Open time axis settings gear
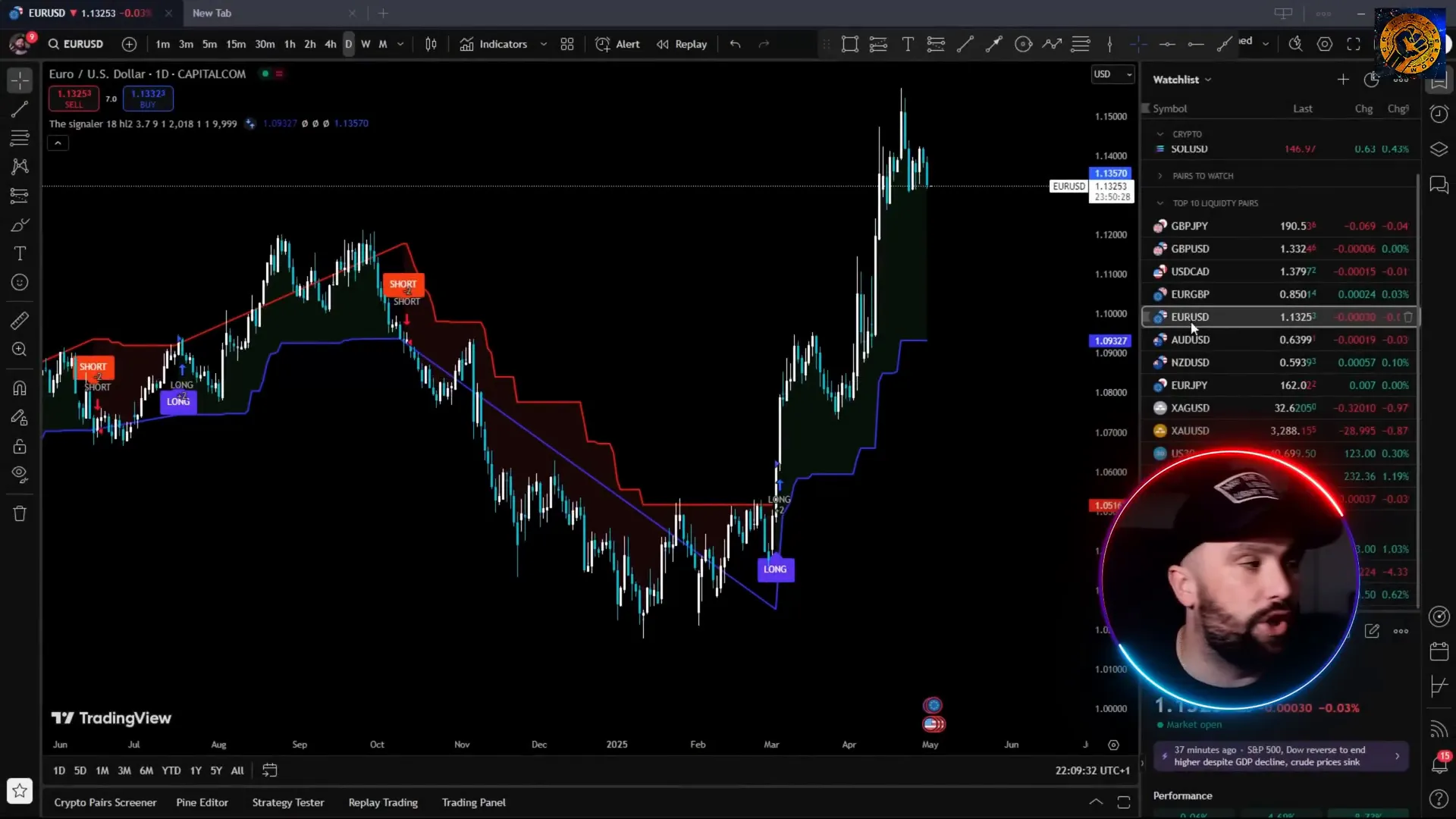This screenshot has height=819, width=1456. [x=1113, y=745]
